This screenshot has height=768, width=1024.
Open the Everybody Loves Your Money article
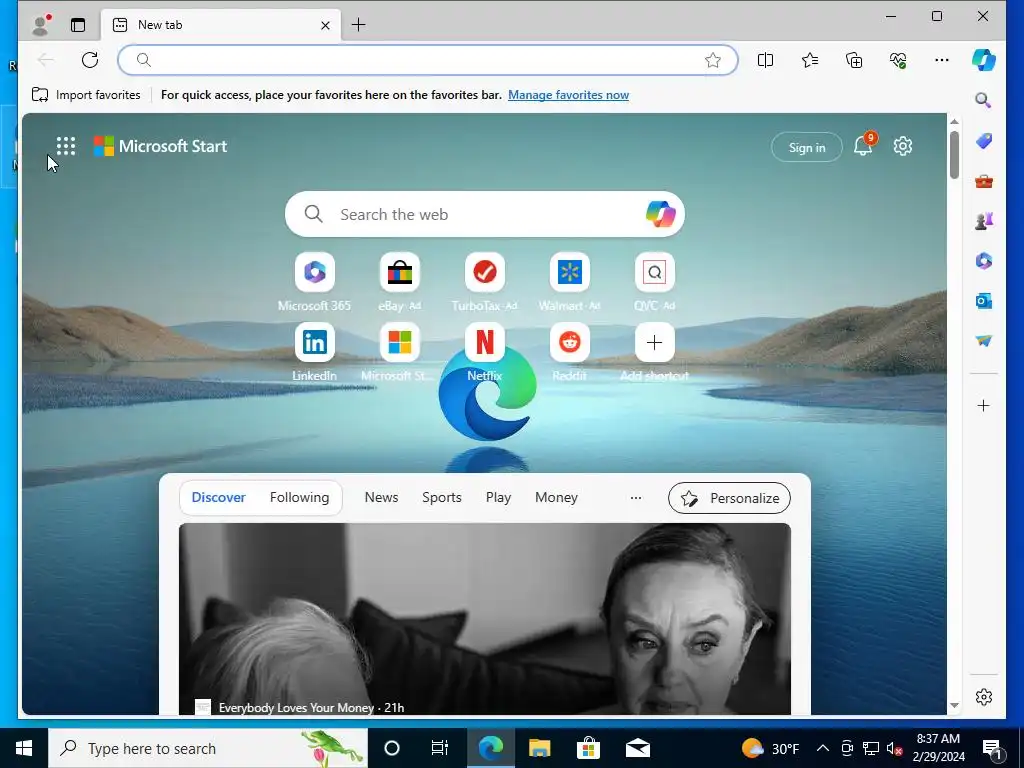(485, 618)
